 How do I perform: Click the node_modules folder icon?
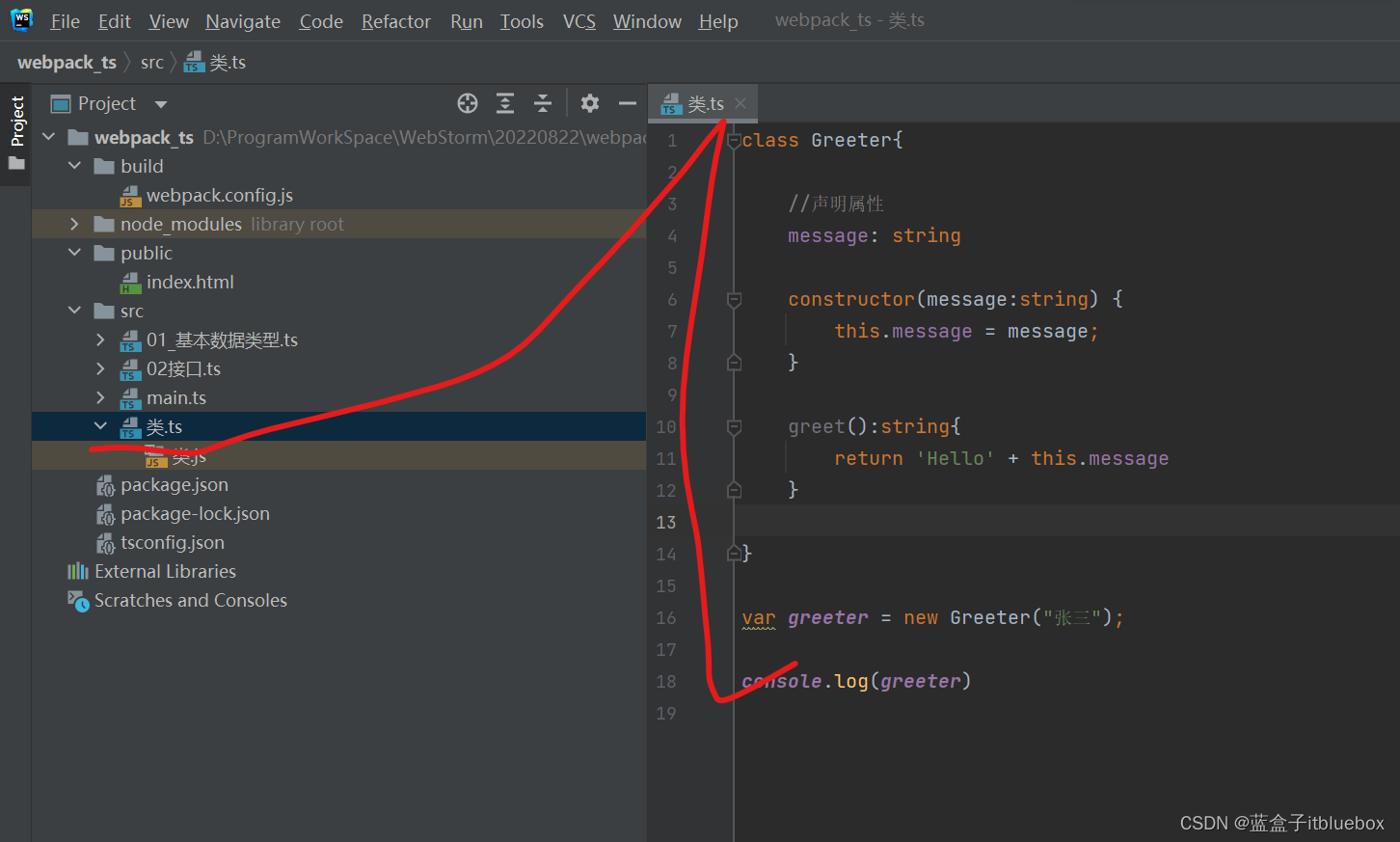coord(104,225)
